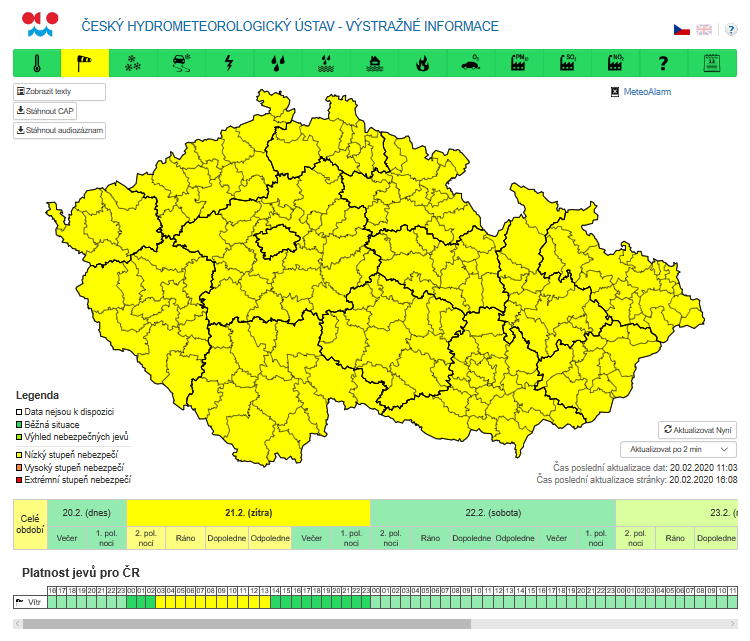Click the MeteoAlarm icon
The width and height of the screenshot is (750, 641).
(615, 92)
